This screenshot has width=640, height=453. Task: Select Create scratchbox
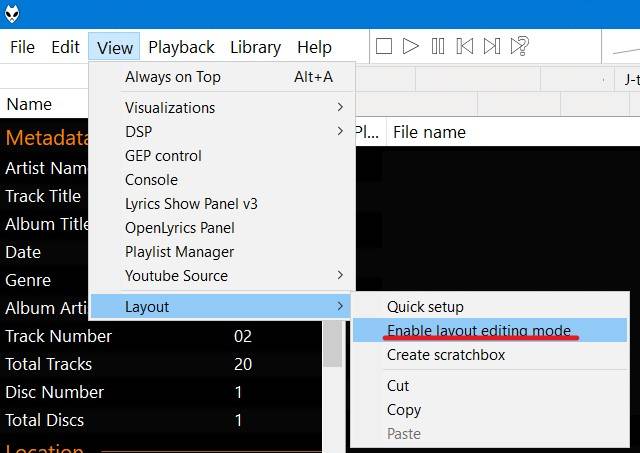[x=490, y=355]
